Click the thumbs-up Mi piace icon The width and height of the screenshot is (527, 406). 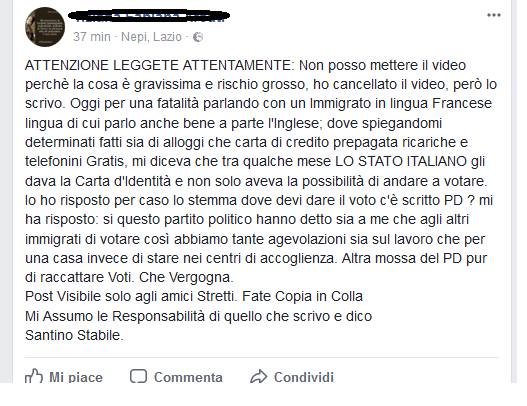[34, 376]
